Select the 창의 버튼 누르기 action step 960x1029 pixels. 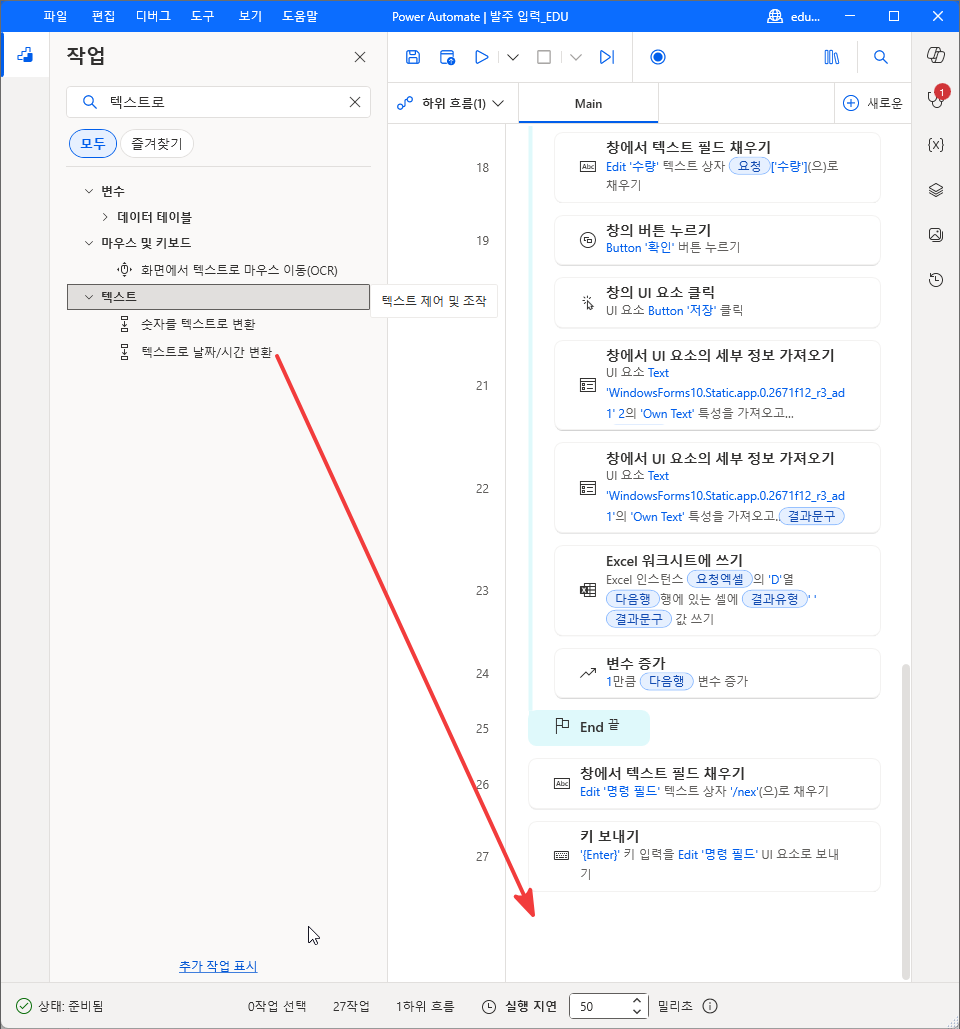point(717,240)
